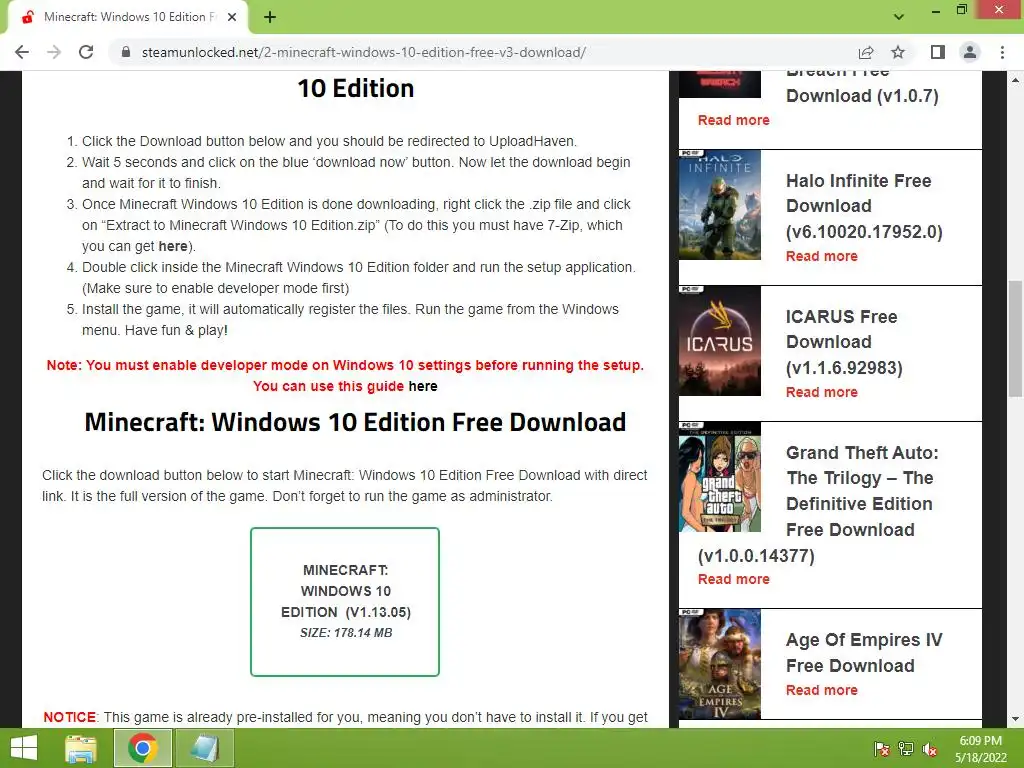Switch to Chrome in the taskbar
This screenshot has width=1024, height=768.
tap(143, 748)
